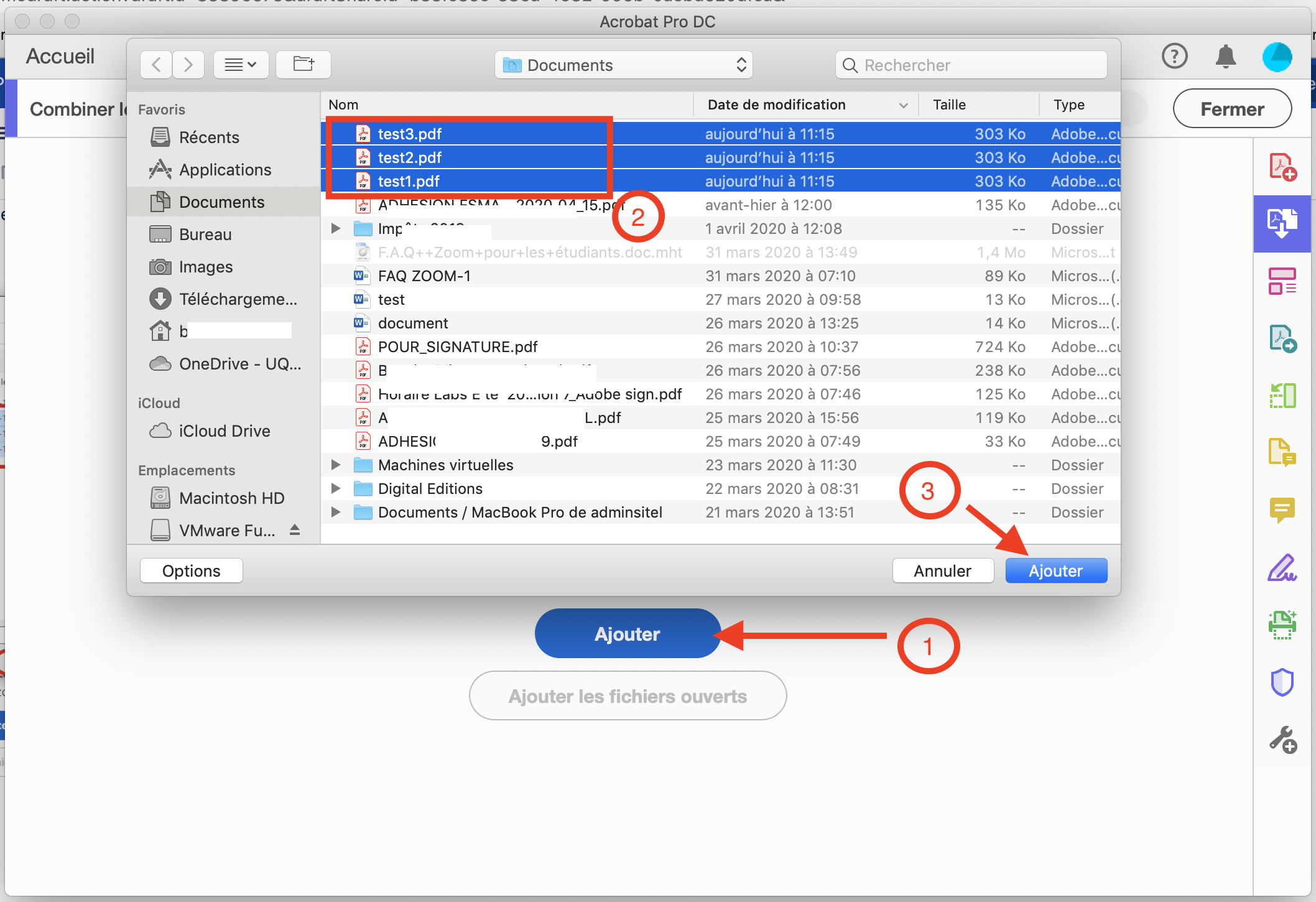Click the dialog's blue Ajouter button
Viewport: 1316px width, 902px height.
click(x=1056, y=570)
